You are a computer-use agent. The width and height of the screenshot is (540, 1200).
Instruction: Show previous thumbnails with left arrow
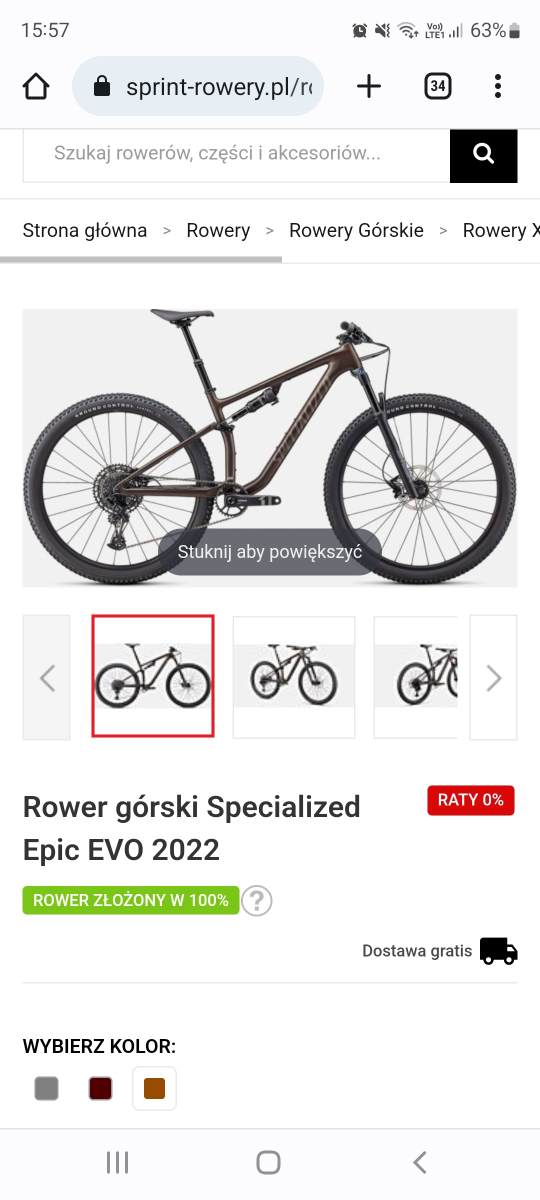[x=47, y=678]
